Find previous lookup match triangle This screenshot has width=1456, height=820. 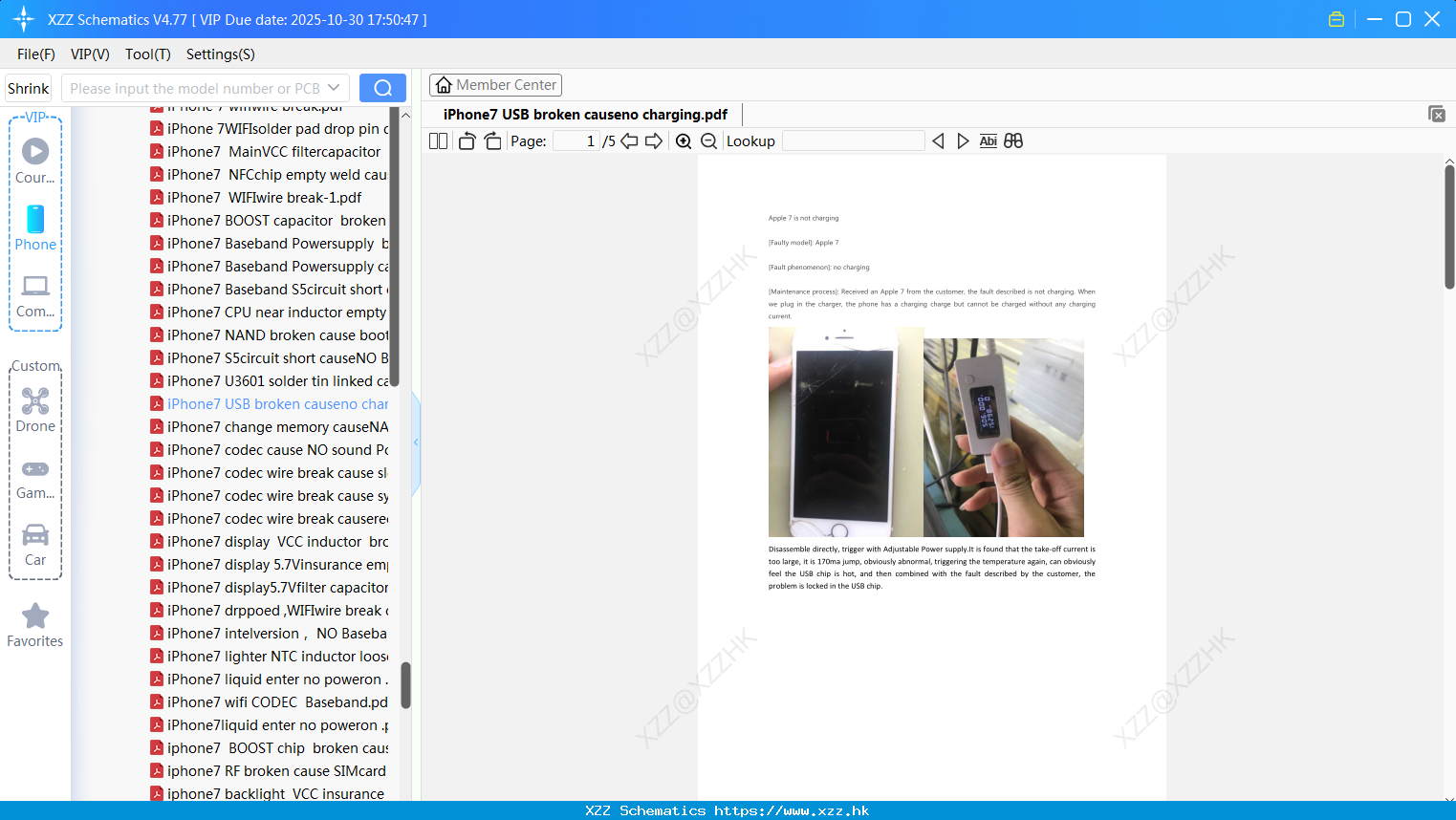(x=938, y=140)
